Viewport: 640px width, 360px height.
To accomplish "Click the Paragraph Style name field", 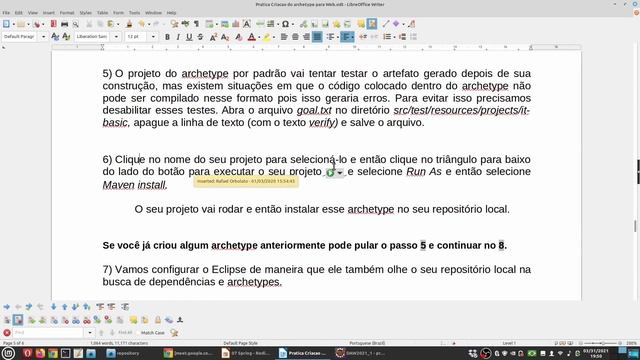I will 20,37.
